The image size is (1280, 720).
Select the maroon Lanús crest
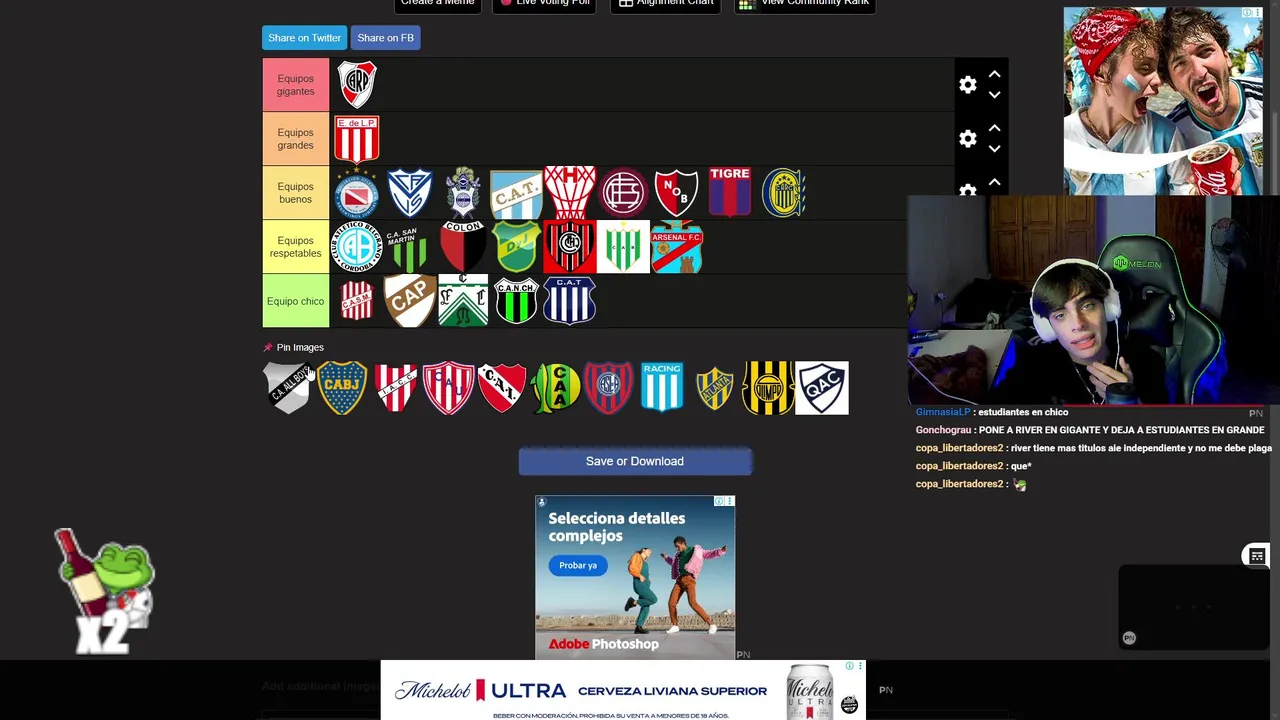(623, 193)
